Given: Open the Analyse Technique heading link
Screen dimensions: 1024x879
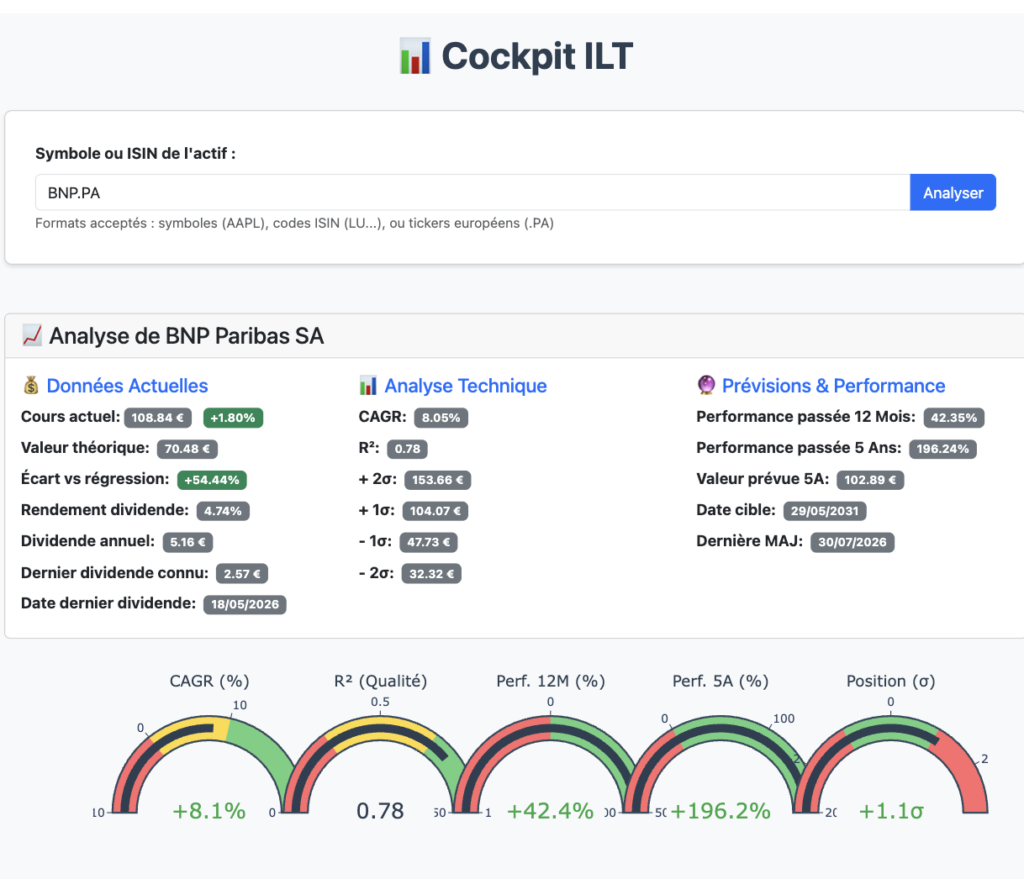Looking at the screenshot, I should click(466, 386).
